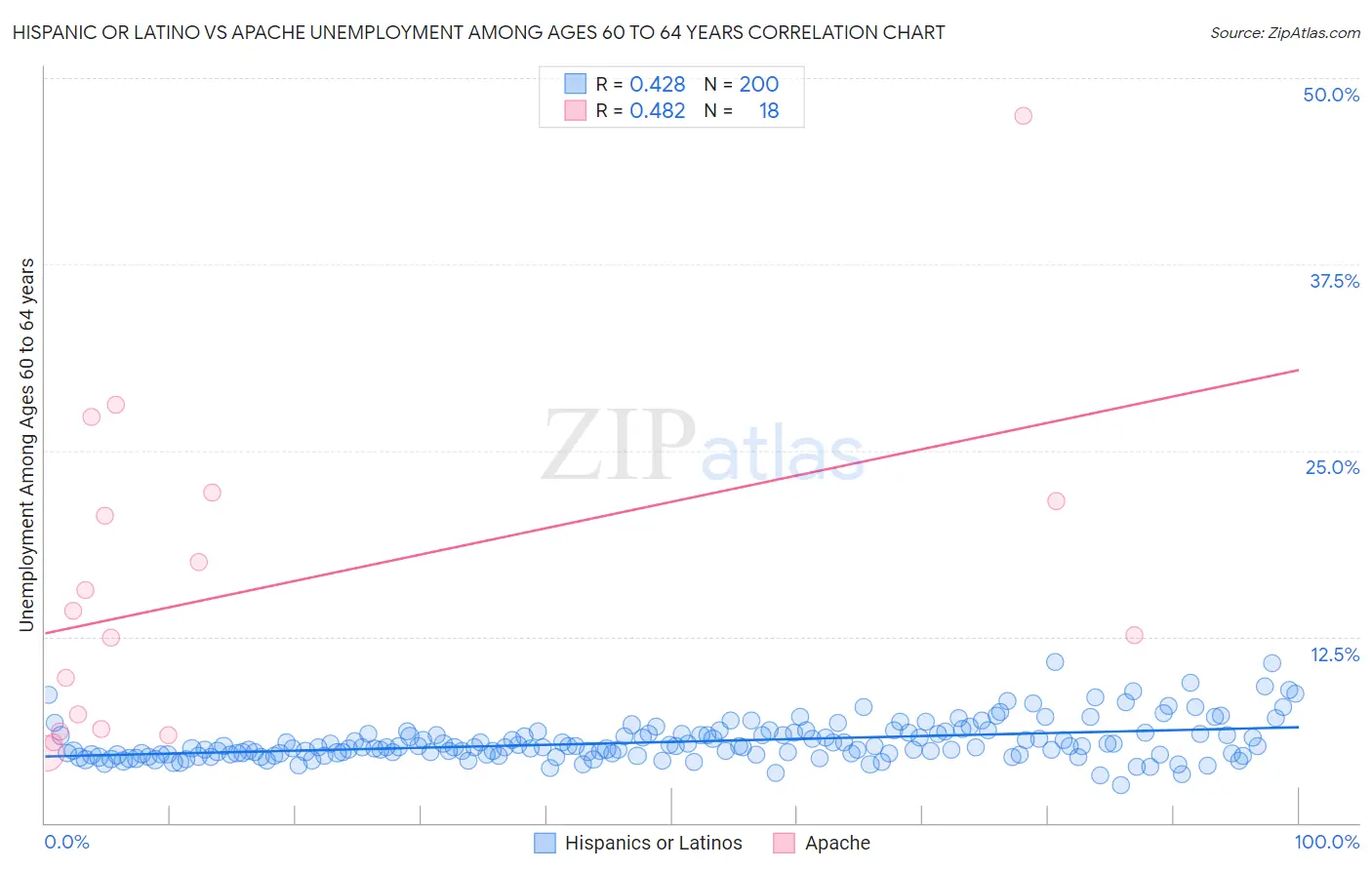This screenshot has width=1372, height=870.
Task: Click the pink Apache legend swatch
Action: [x=784, y=843]
